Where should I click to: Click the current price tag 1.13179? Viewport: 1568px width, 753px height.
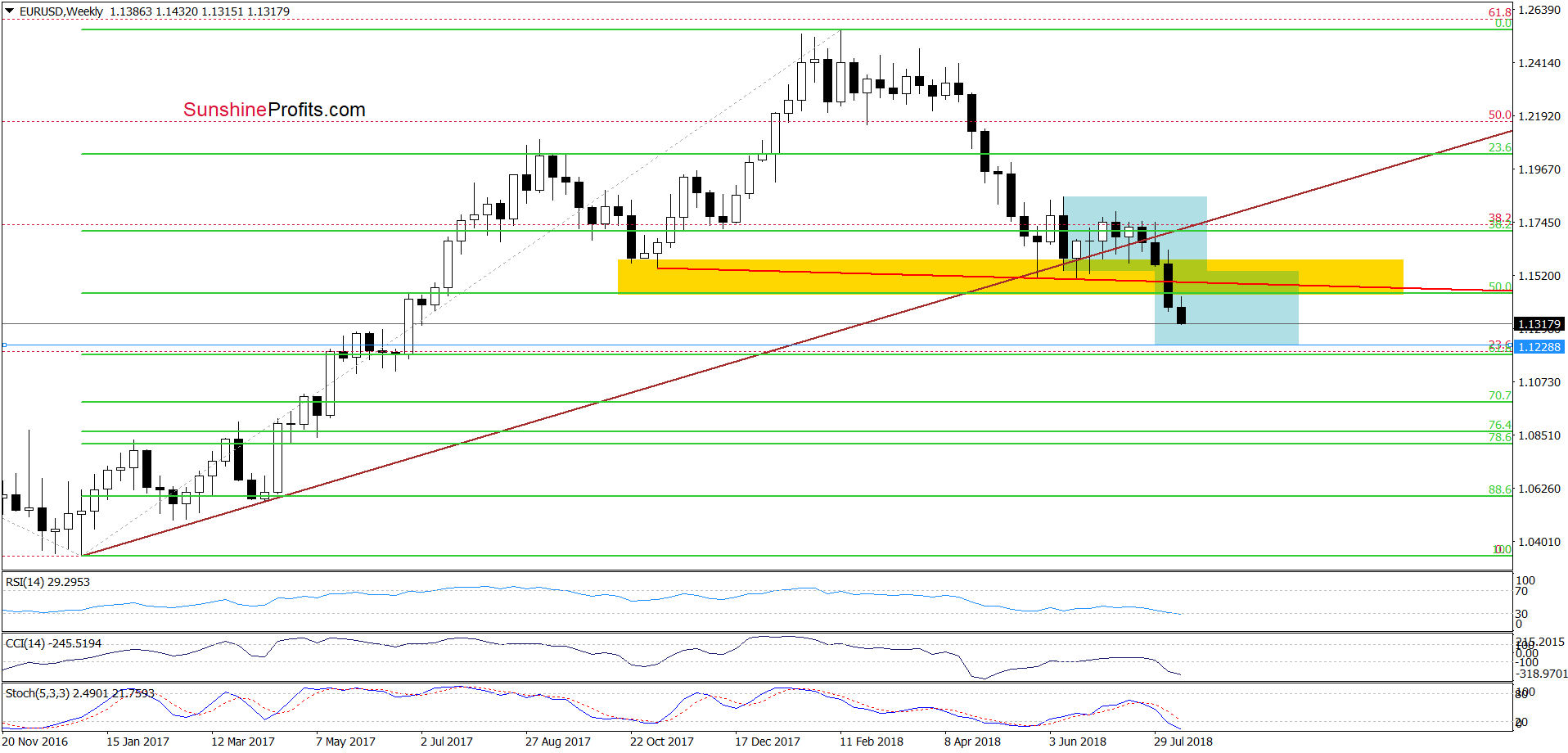coord(1539,324)
